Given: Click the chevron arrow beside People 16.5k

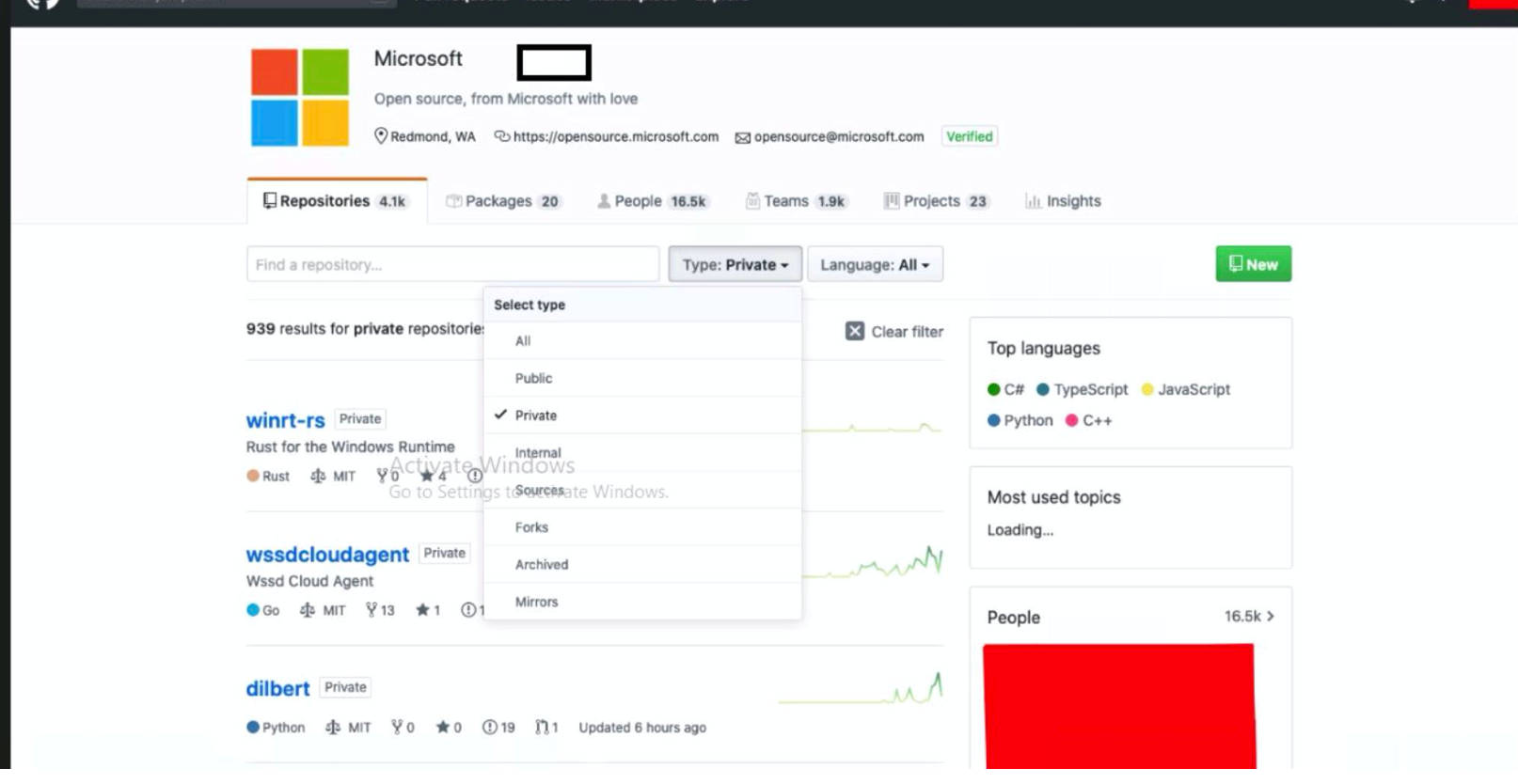Looking at the screenshot, I should point(1271,617).
